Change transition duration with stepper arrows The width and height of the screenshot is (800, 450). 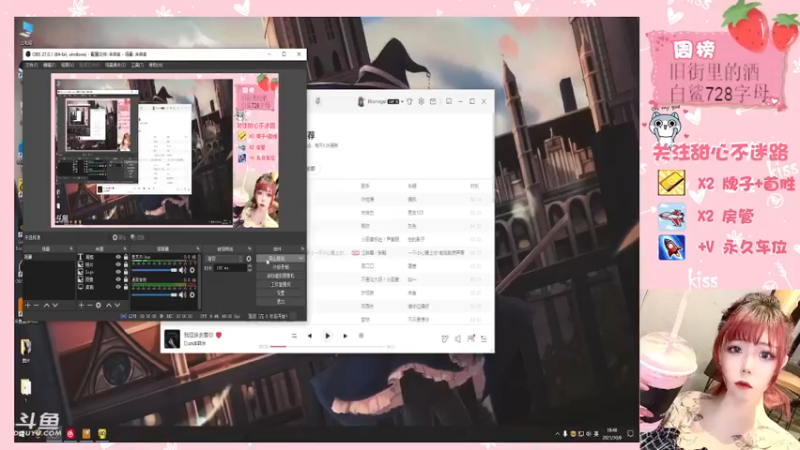point(249,268)
